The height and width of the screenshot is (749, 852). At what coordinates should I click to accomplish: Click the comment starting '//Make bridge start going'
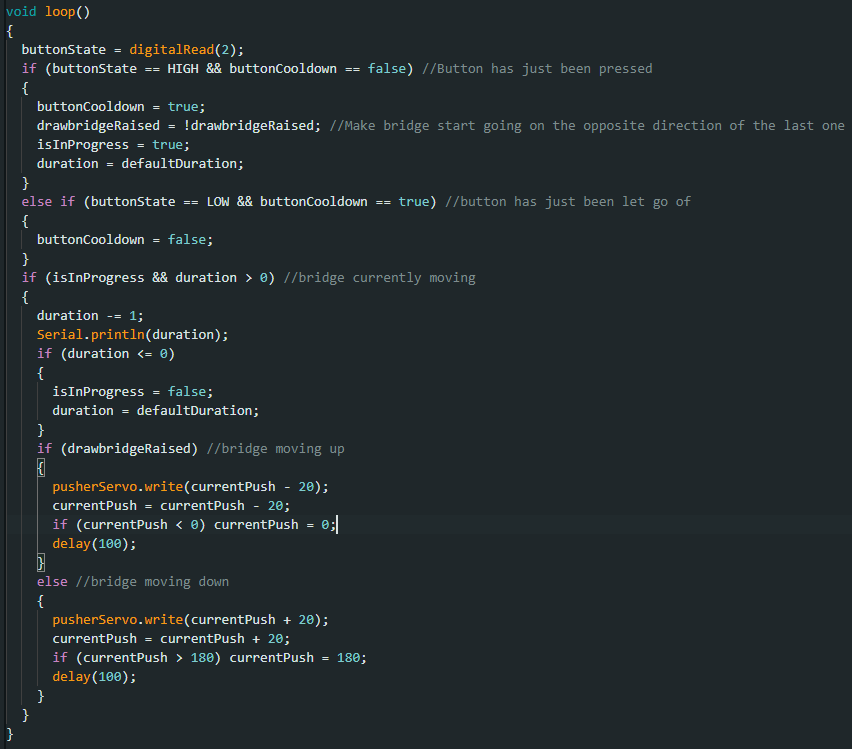[587, 126]
